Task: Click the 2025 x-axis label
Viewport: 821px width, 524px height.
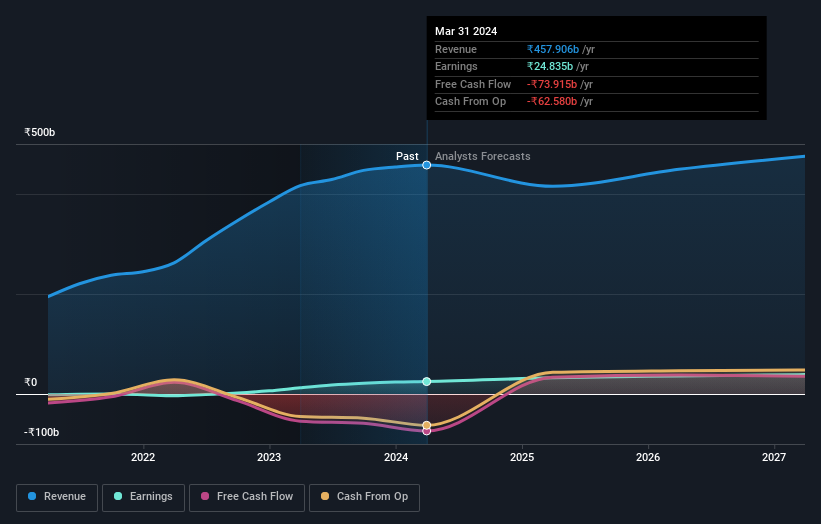Action: tap(522, 458)
